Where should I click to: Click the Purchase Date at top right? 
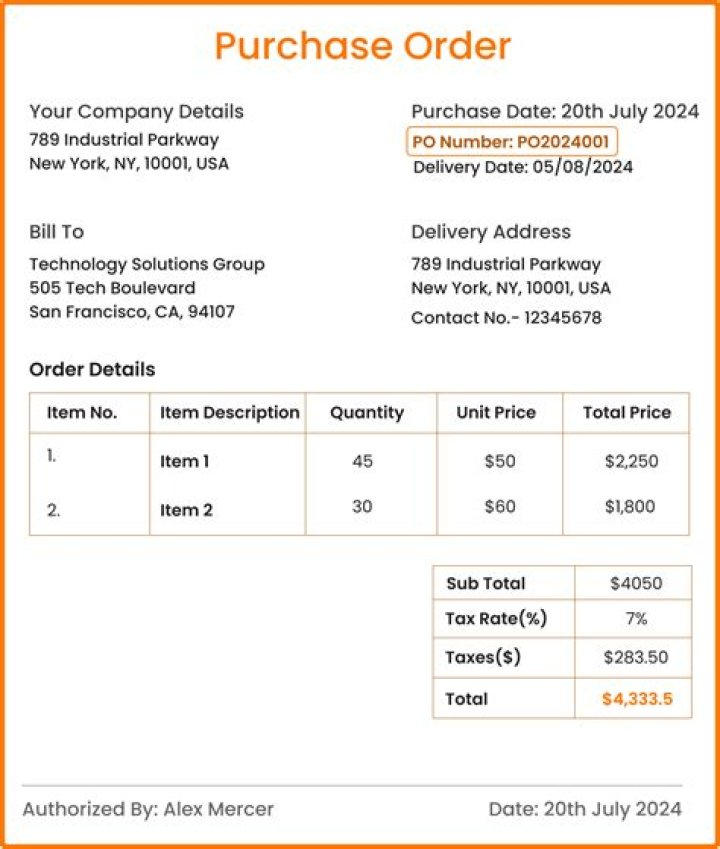(x=555, y=111)
